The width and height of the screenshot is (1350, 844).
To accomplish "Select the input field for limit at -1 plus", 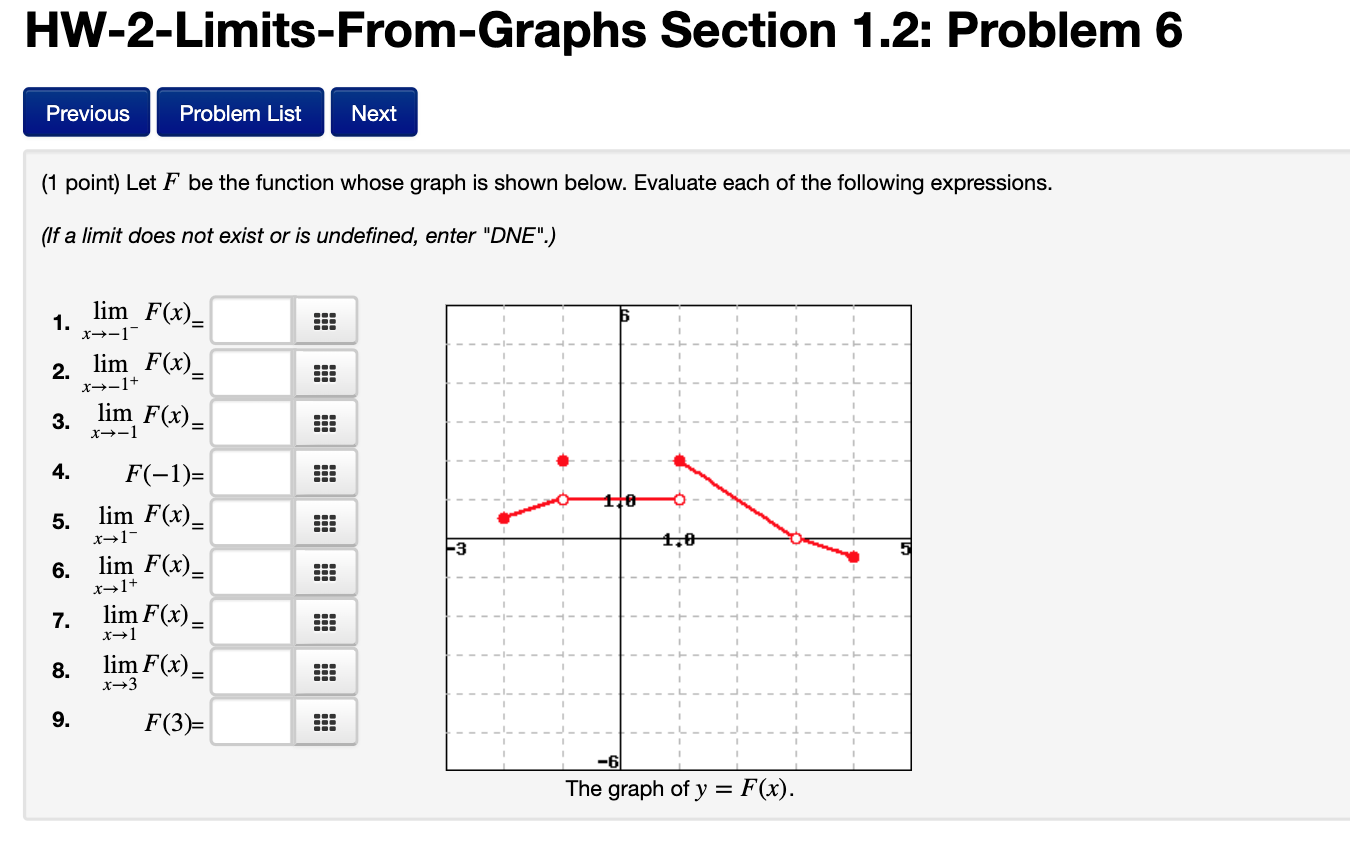I will click(x=251, y=372).
